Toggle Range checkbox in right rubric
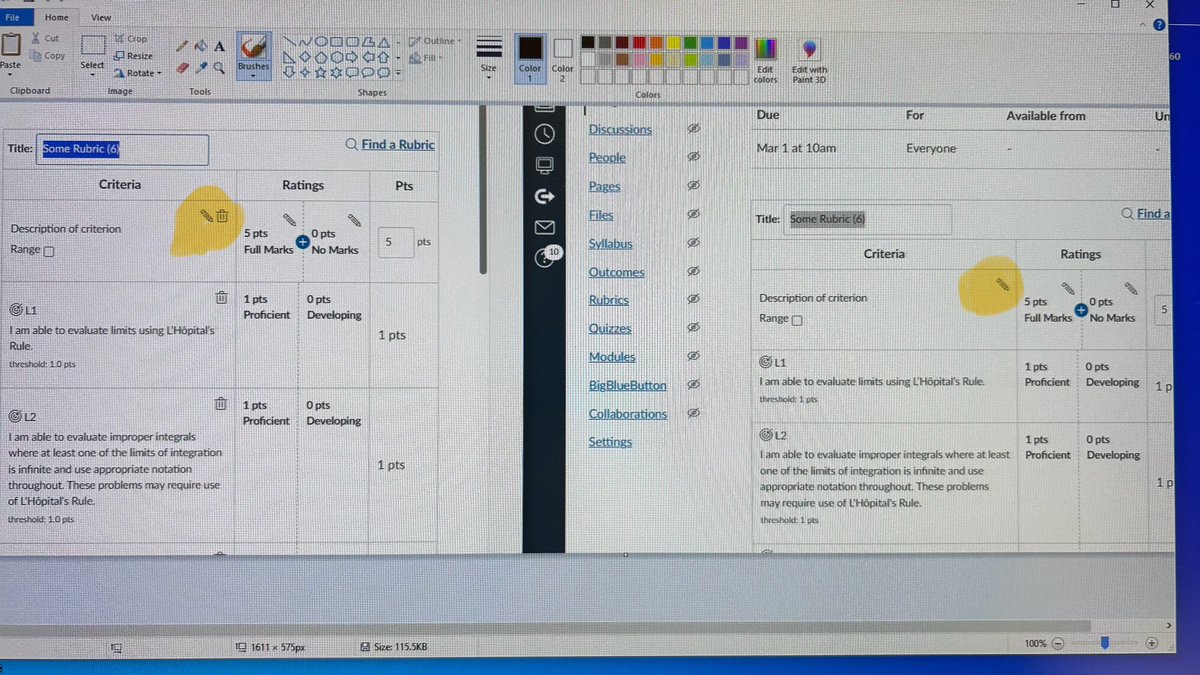The height and width of the screenshot is (675, 1200). click(x=797, y=320)
